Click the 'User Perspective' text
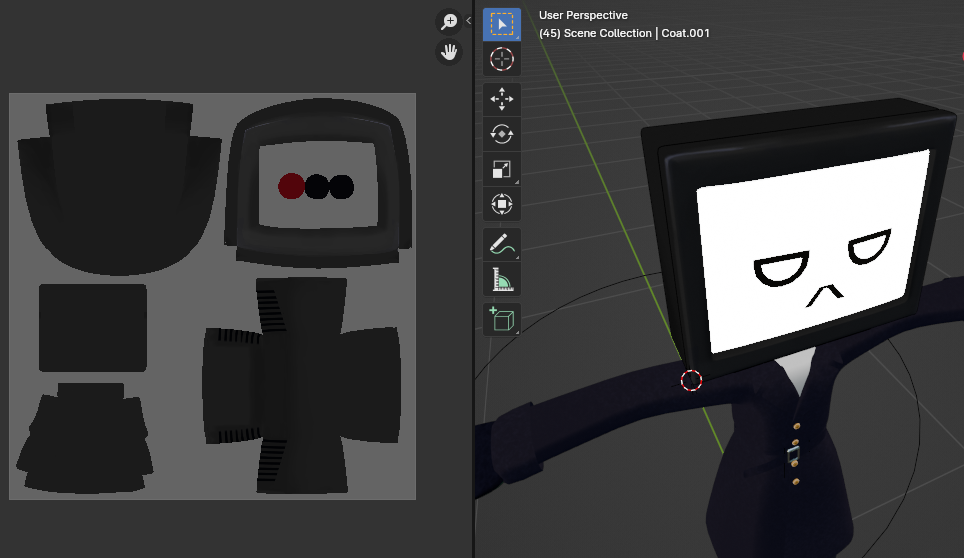The width and height of the screenshot is (964, 558). tap(583, 15)
